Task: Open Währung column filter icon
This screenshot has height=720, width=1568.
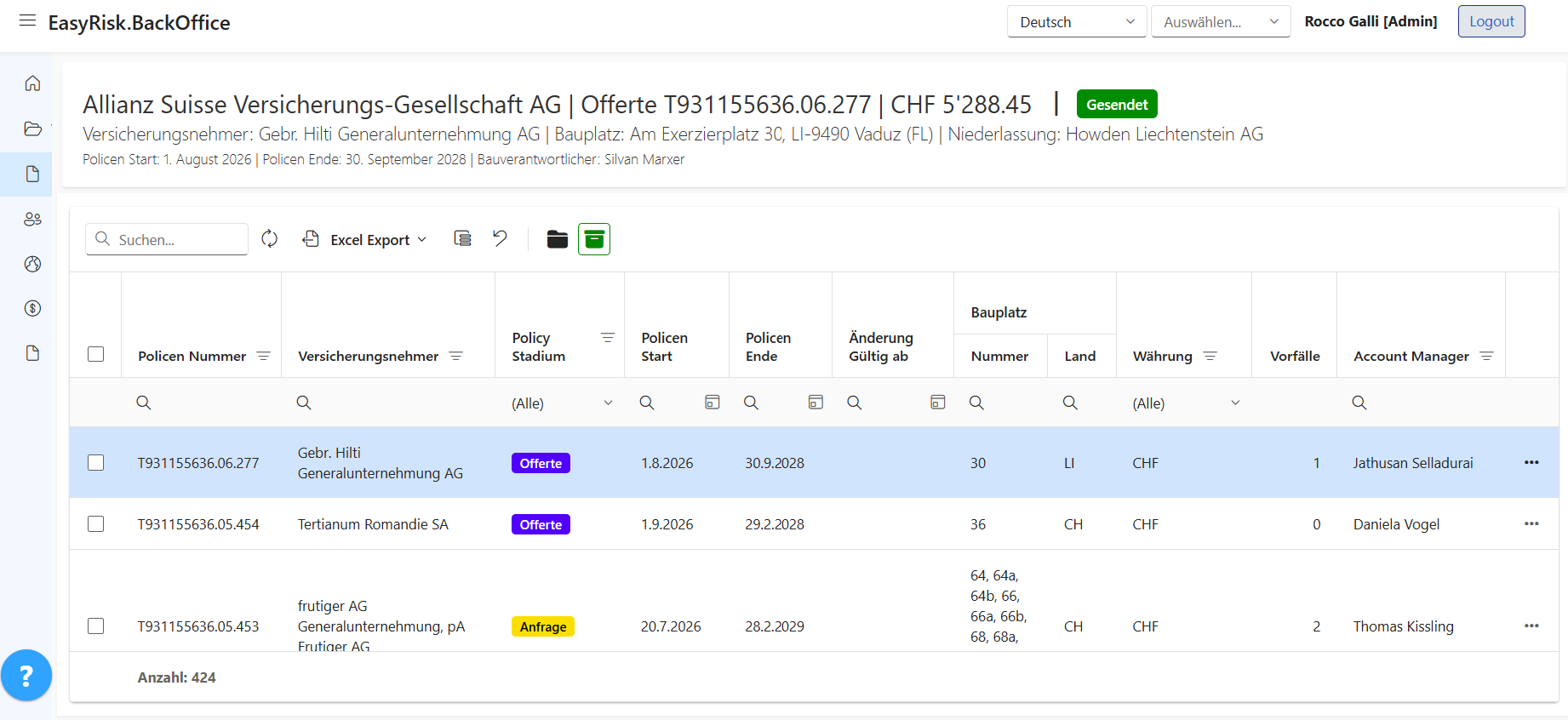Action: tap(1210, 356)
